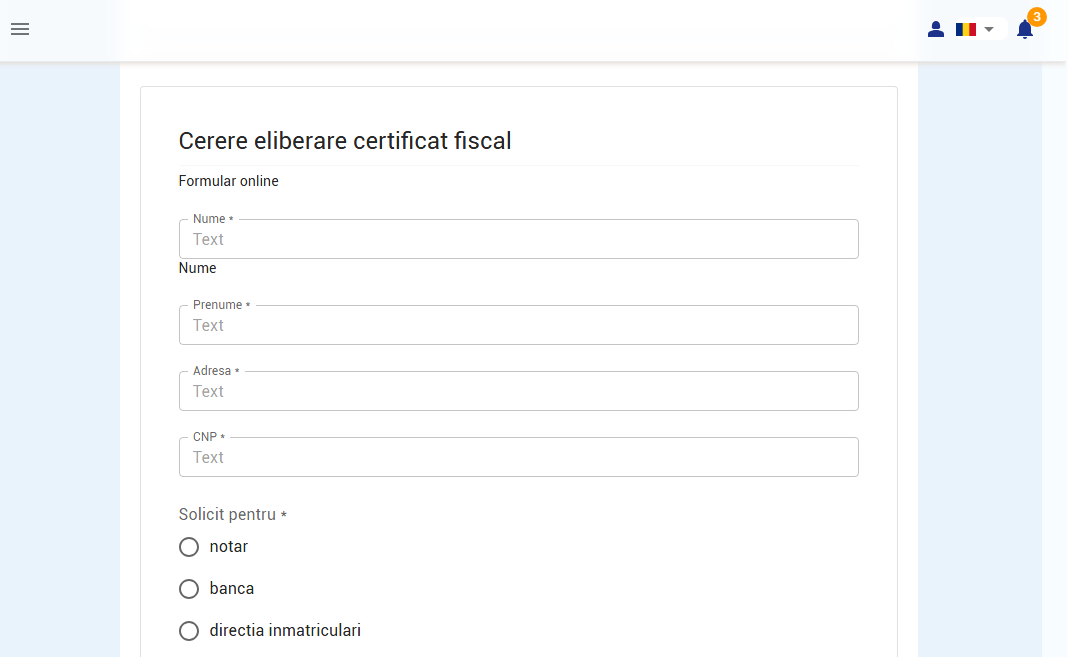The image size is (1068, 657).
Task: Click the 'banca' option label text
Action: pyautogui.click(x=232, y=589)
